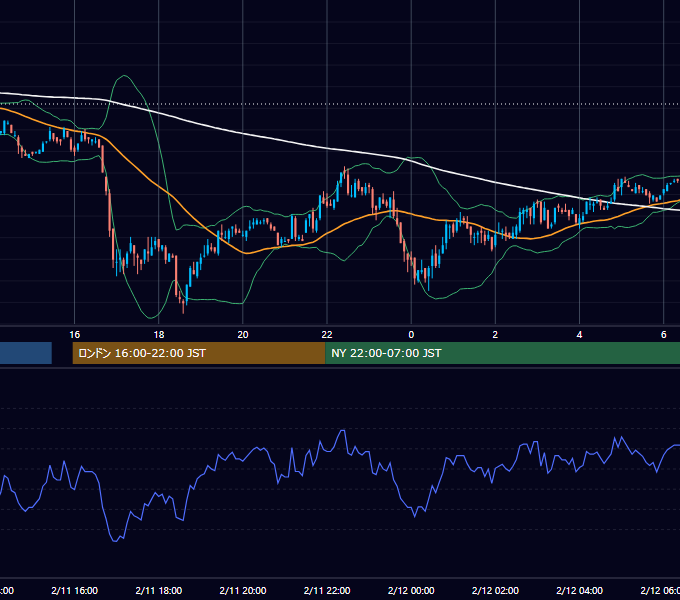Click the '2/11 16:00' indicator axis label

coord(75,590)
